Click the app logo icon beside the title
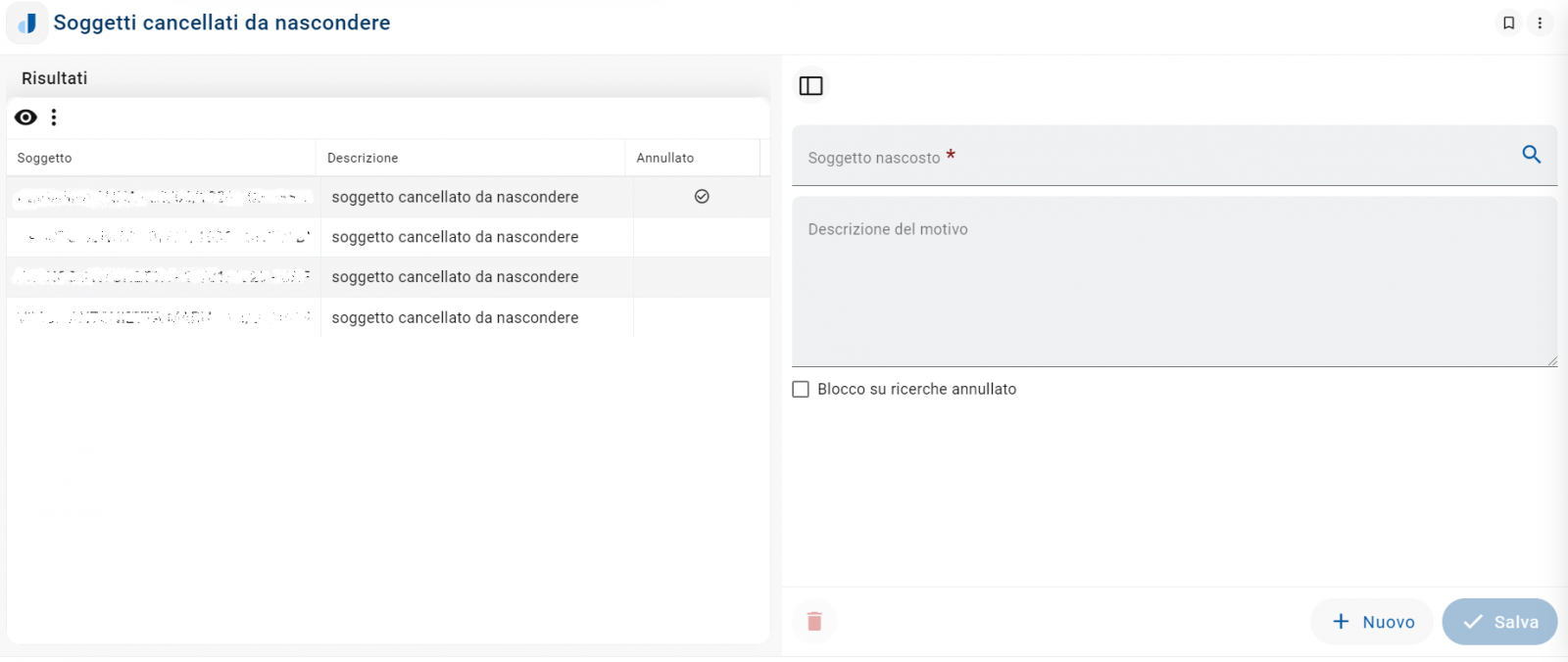 [27, 24]
